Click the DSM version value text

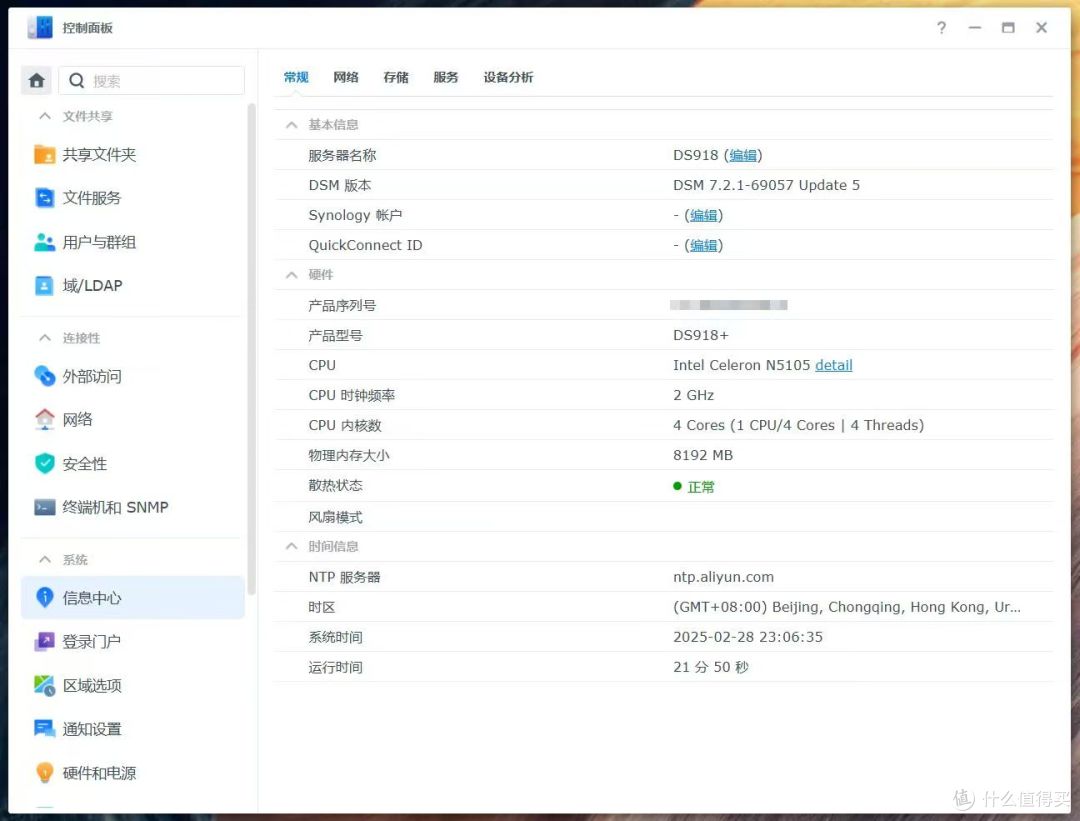pos(766,185)
